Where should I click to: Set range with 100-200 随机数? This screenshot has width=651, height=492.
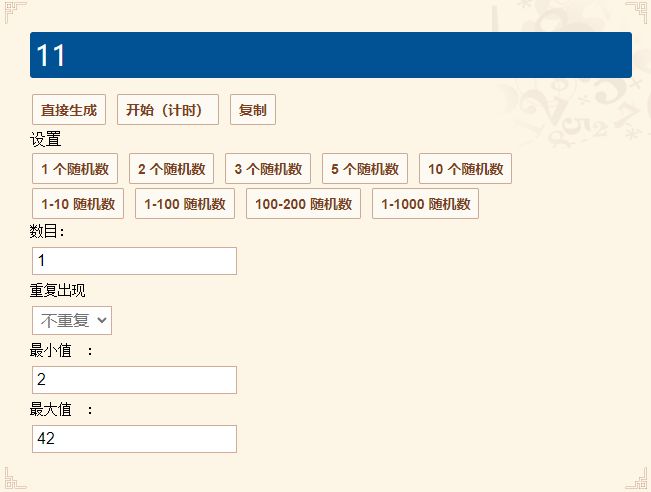(303, 203)
